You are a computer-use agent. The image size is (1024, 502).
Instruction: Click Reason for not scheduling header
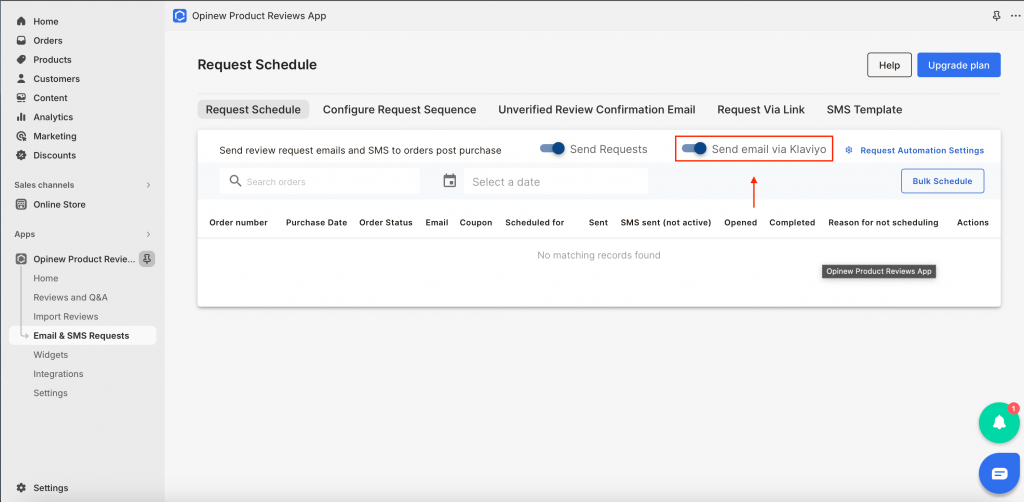(x=883, y=223)
